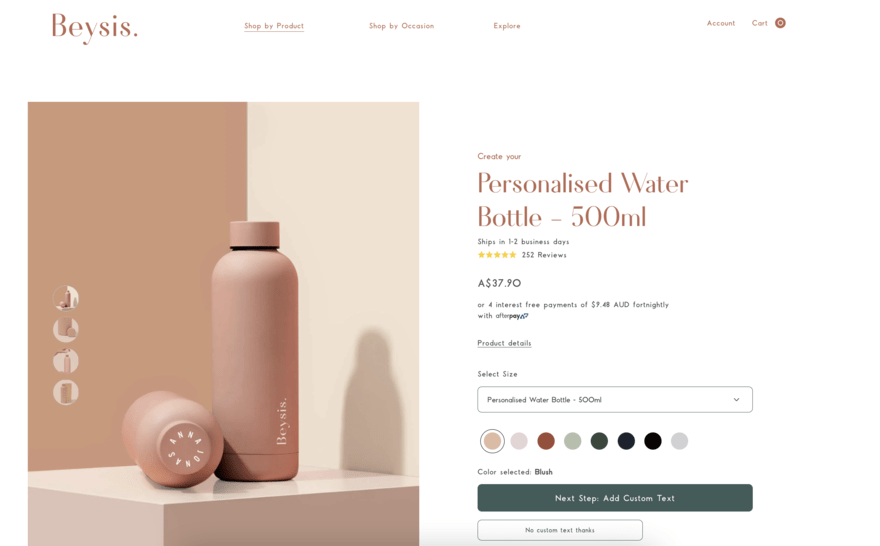The width and height of the screenshot is (880, 546).
Task: Select third product thumbnail image
Action: pos(66,361)
